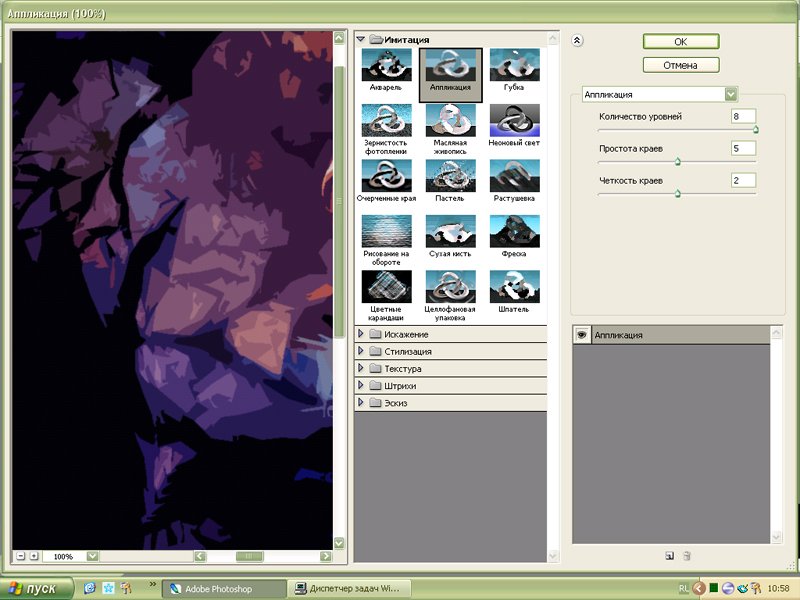Collapse the filter thumbnails panel with chevron button
800x600 pixels.
pyautogui.click(x=577, y=41)
